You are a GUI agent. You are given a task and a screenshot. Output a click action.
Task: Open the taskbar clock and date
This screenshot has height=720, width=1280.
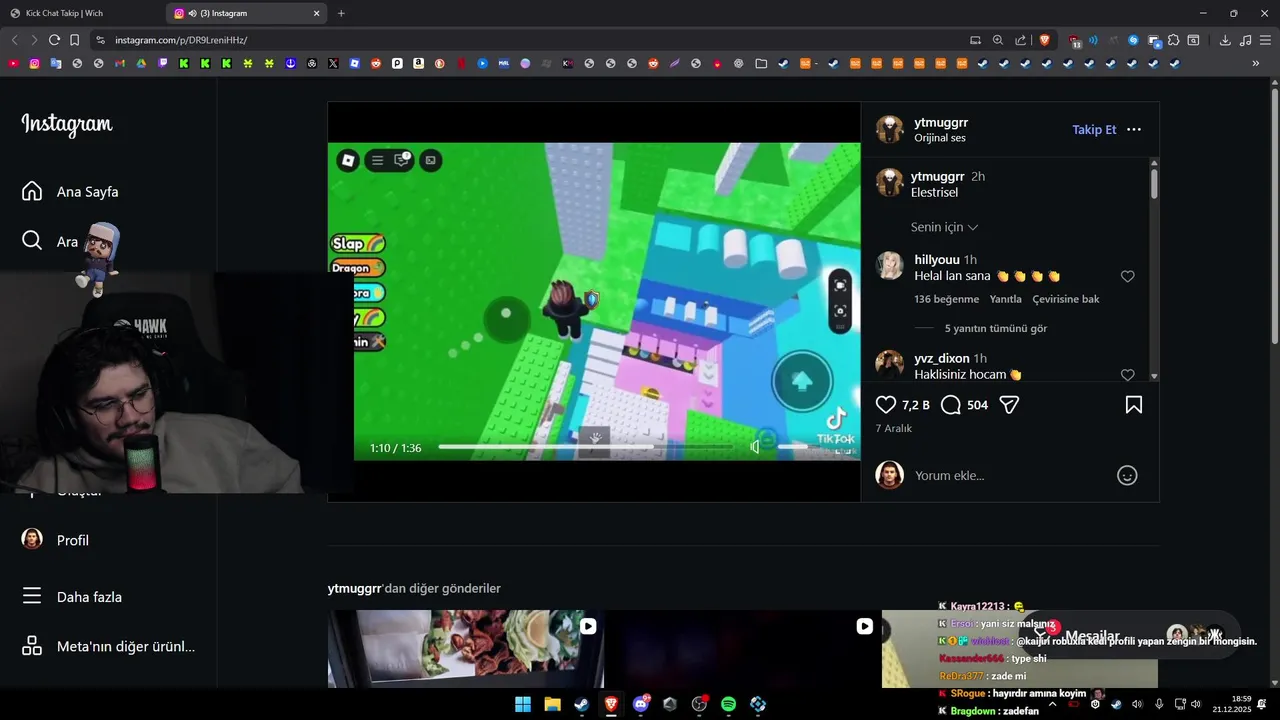1232,704
